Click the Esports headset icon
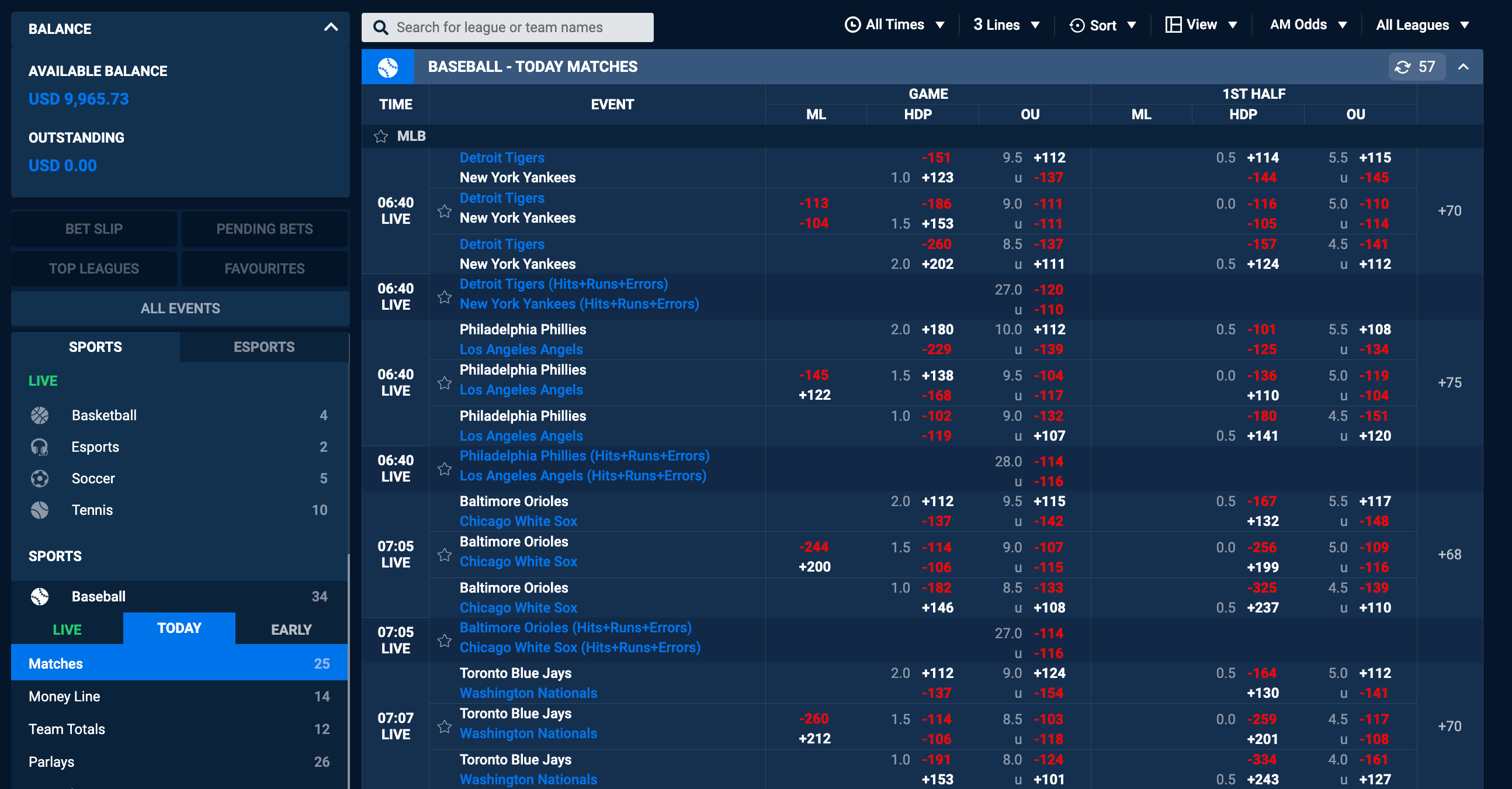Image resolution: width=1512 pixels, height=789 pixels. [40, 447]
